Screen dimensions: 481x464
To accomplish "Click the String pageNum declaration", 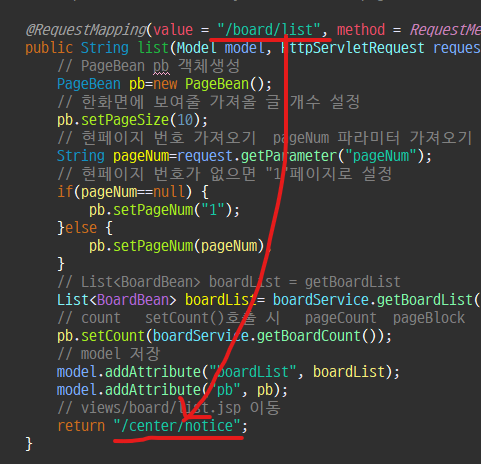I will tap(113, 156).
